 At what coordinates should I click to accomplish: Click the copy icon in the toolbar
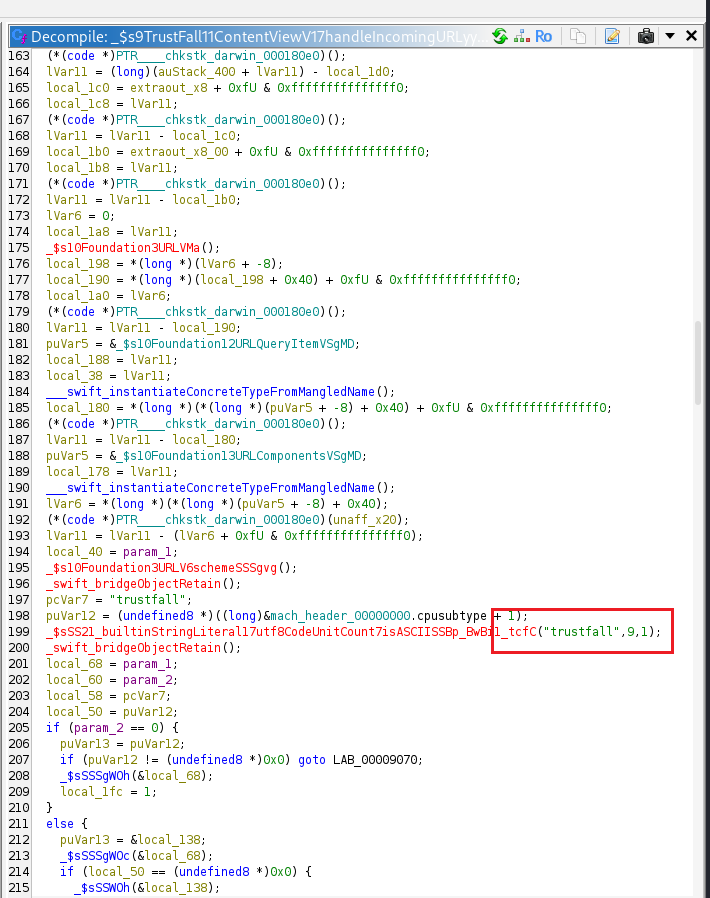click(x=578, y=36)
